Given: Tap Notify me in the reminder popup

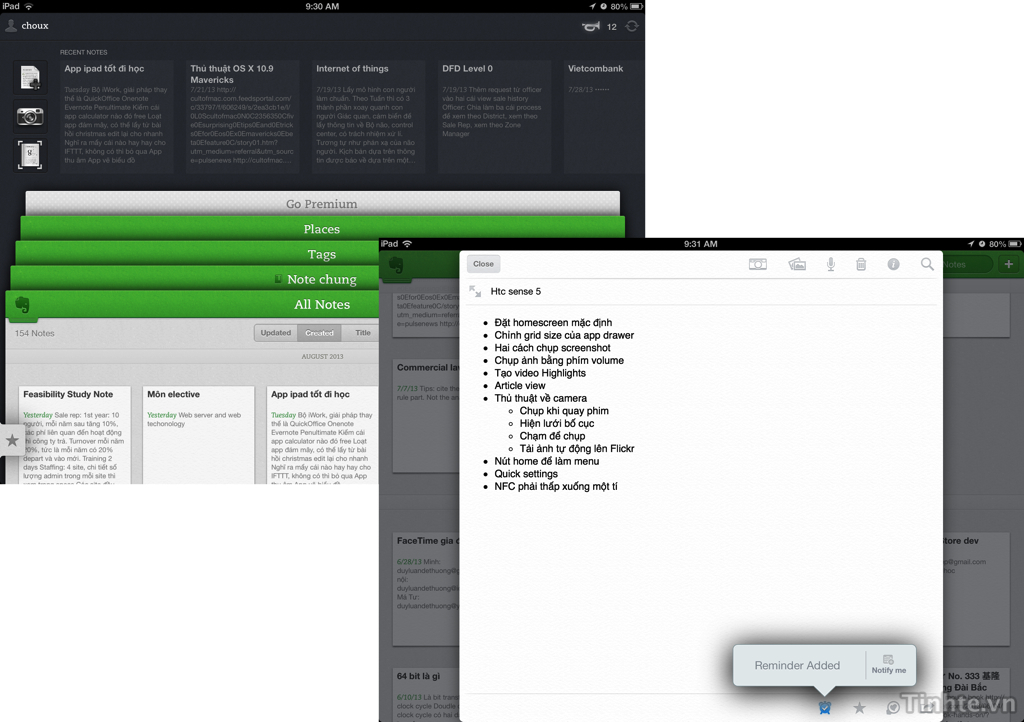Looking at the screenshot, I should [888, 665].
